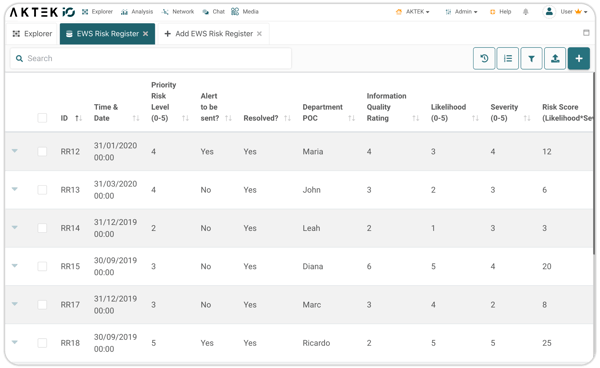This screenshot has height=368, width=600.
Task: Open the Add EWS Risk Register tab
Action: click(x=213, y=34)
